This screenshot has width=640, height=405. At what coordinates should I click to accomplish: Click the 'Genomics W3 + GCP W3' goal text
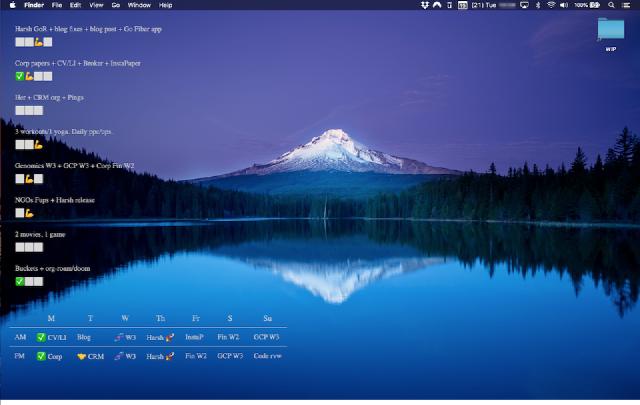74,166
